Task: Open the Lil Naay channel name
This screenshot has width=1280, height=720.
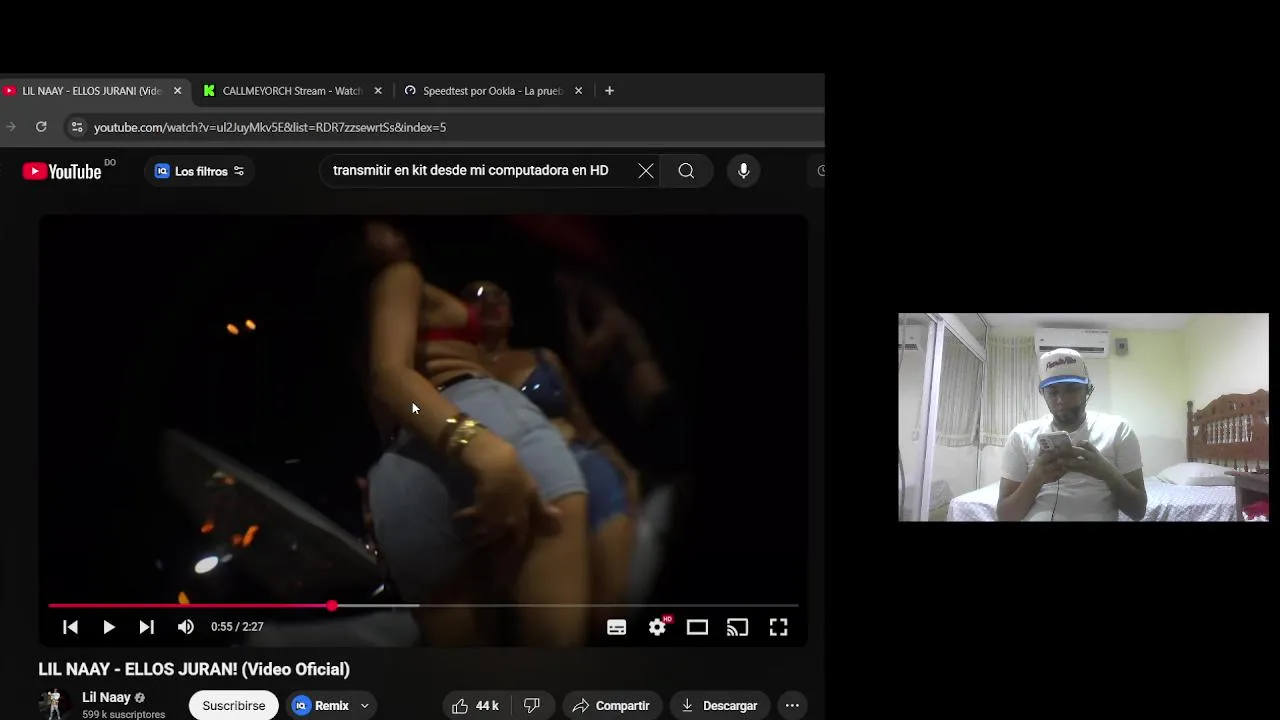Action: click(106, 698)
